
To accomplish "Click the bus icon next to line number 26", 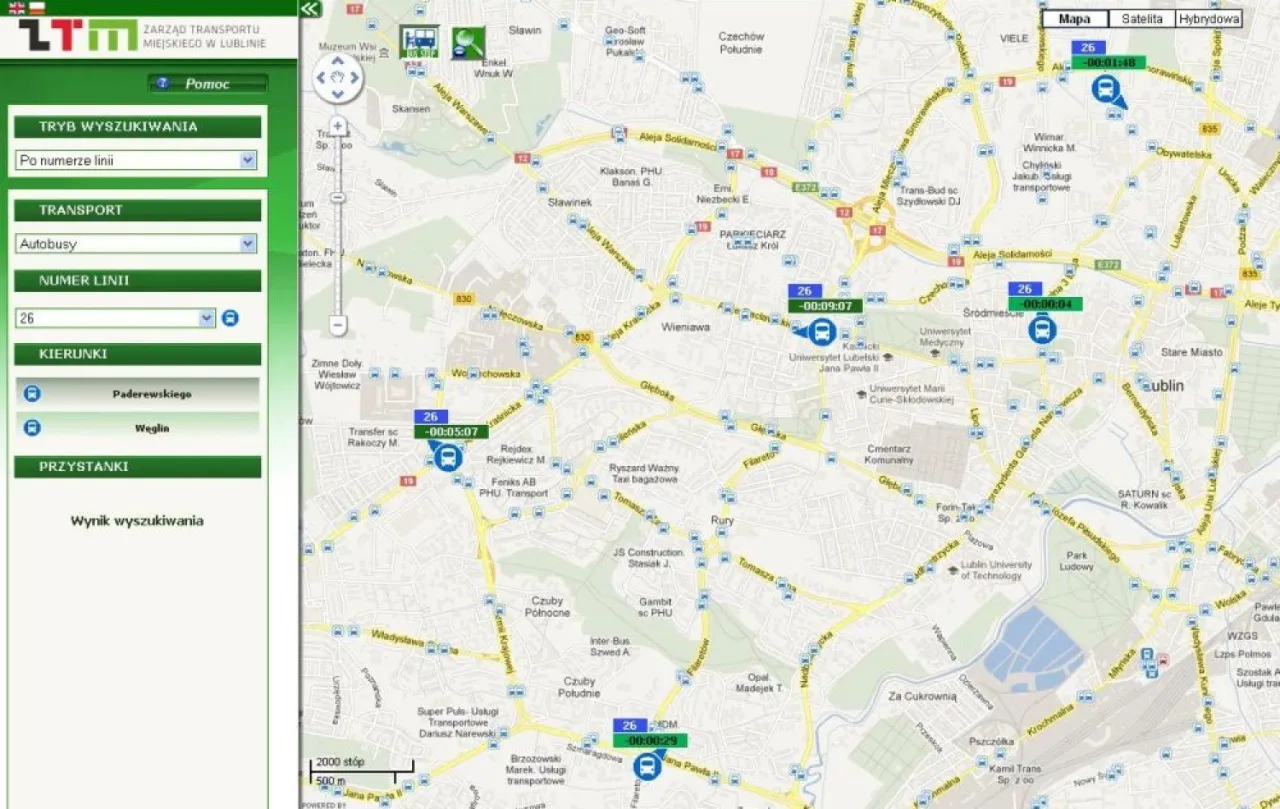I will click(230, 317).
